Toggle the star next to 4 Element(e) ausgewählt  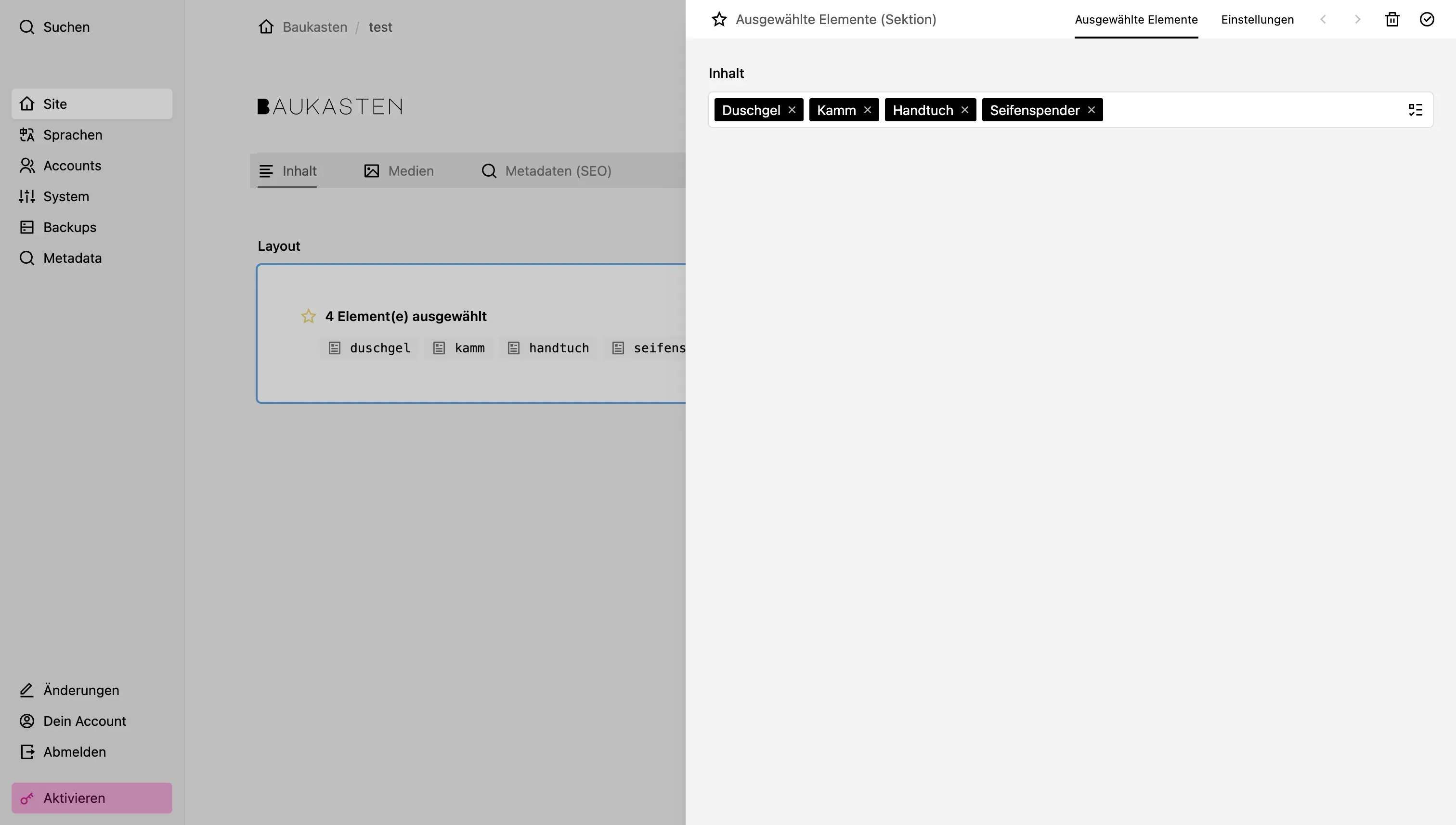(308, 316)
